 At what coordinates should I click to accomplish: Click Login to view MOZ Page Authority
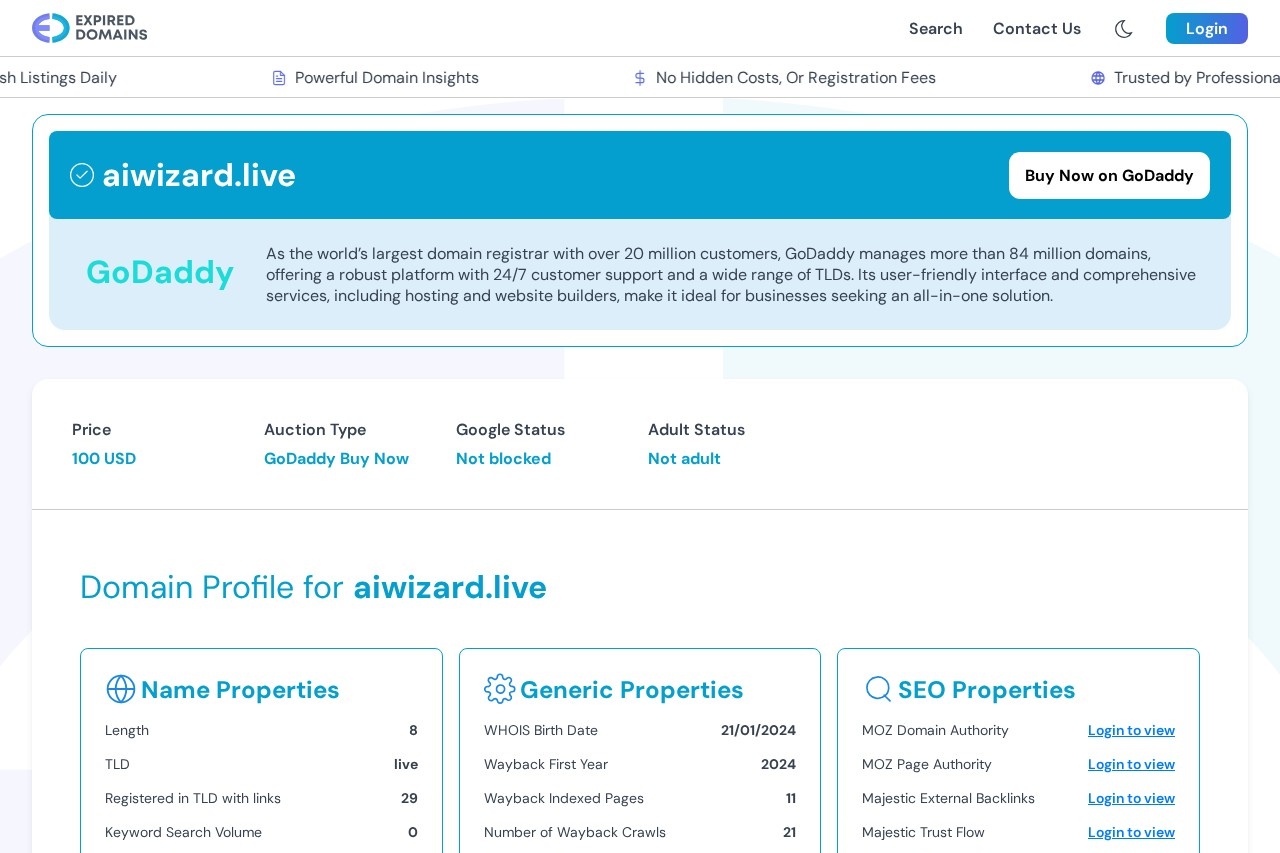click(x=1131, y=764)
